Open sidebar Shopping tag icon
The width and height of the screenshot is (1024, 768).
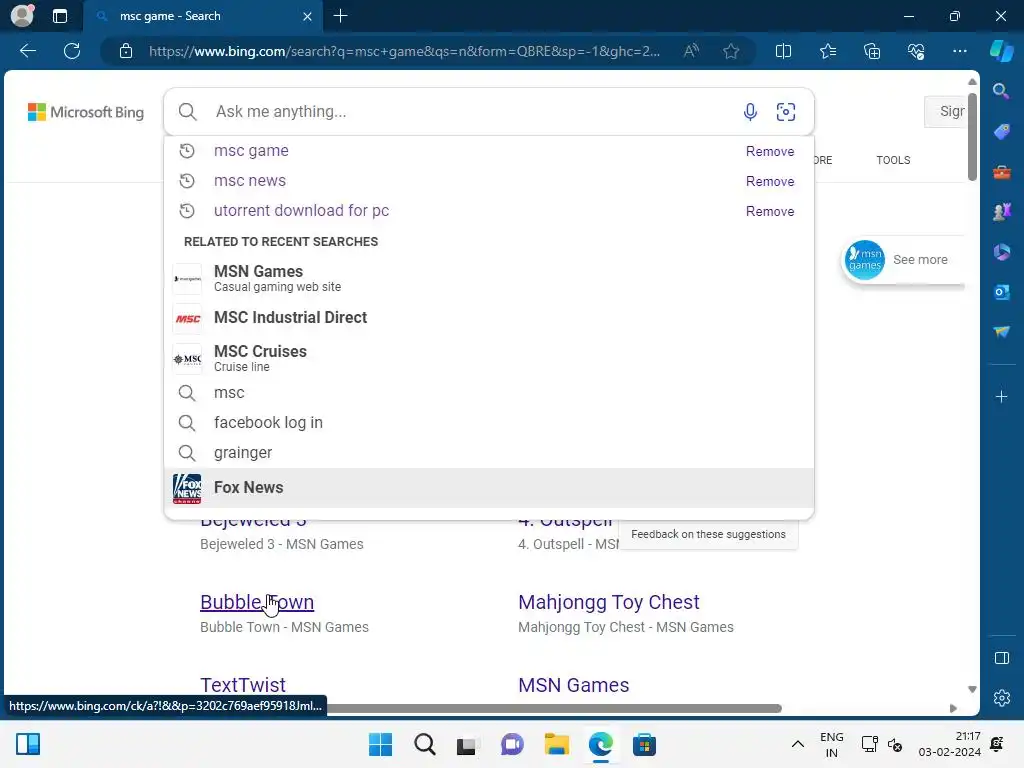(1001, 132)
